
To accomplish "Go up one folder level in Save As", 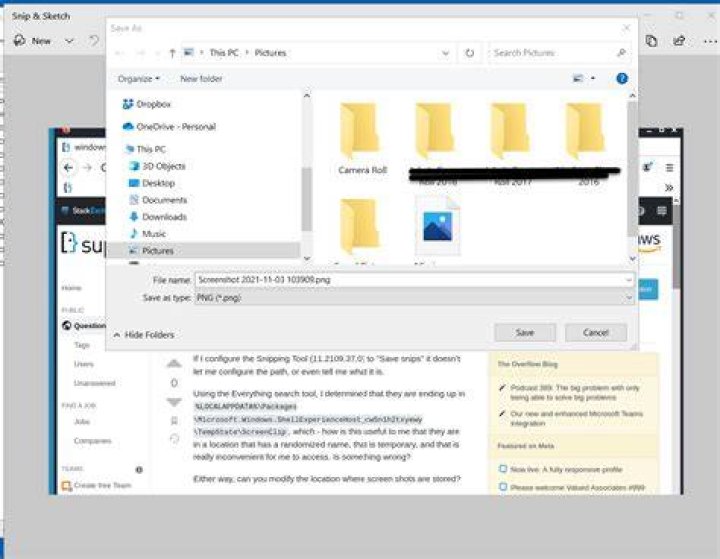I will [172, 53].
